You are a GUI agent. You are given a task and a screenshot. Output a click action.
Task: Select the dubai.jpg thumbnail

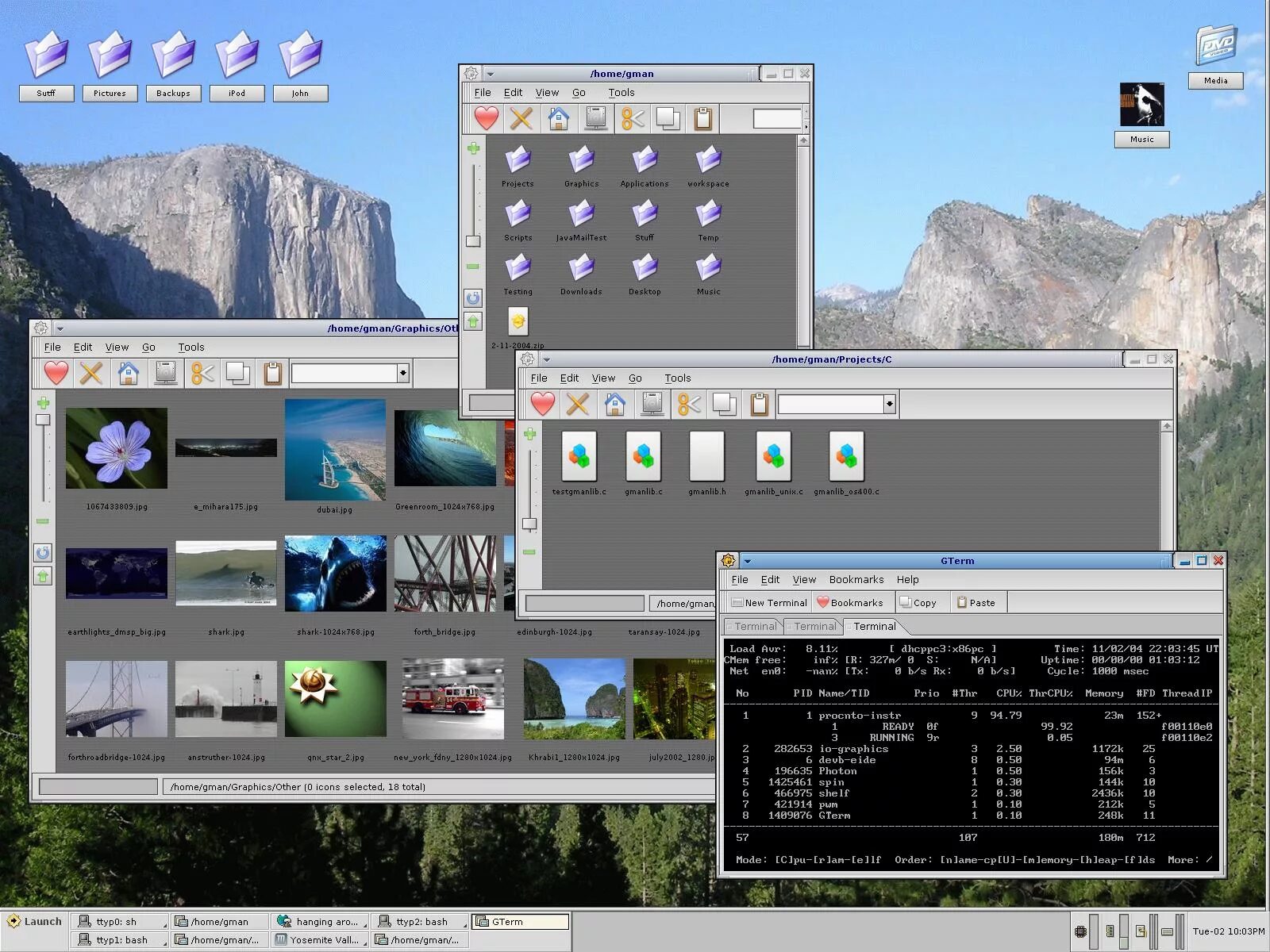(x=335, y=450)
